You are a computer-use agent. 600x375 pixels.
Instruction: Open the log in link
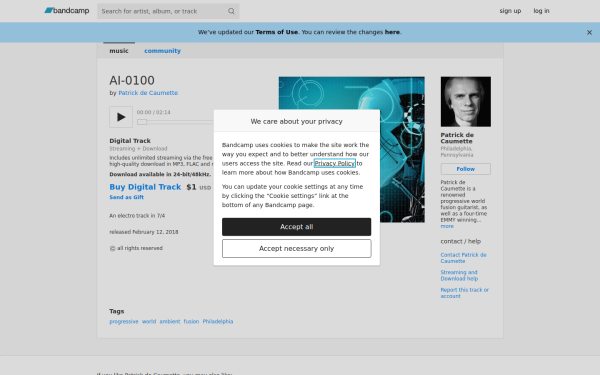[541, 11]
